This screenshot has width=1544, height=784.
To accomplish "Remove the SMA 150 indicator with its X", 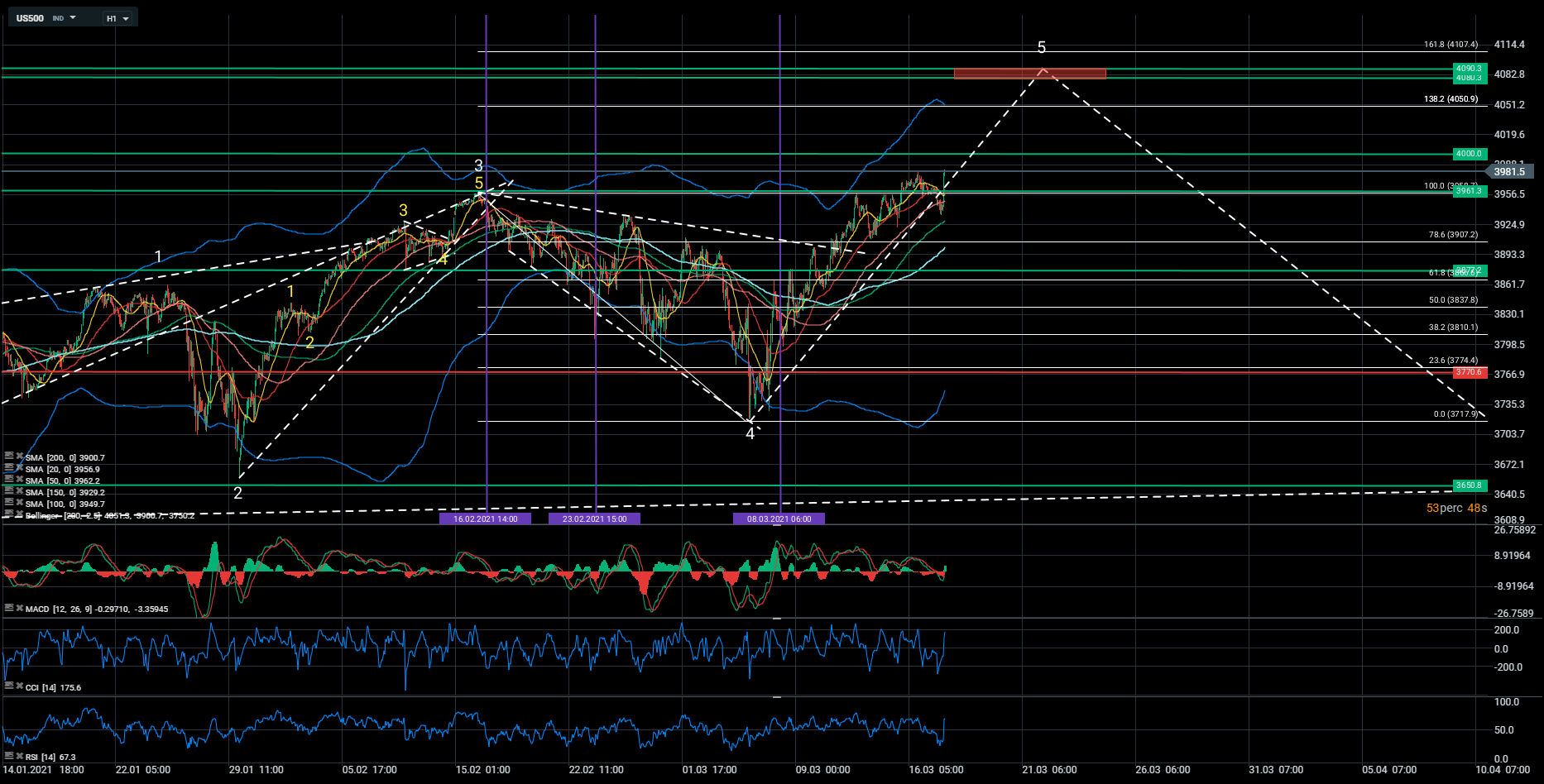I will click(19, 490).
